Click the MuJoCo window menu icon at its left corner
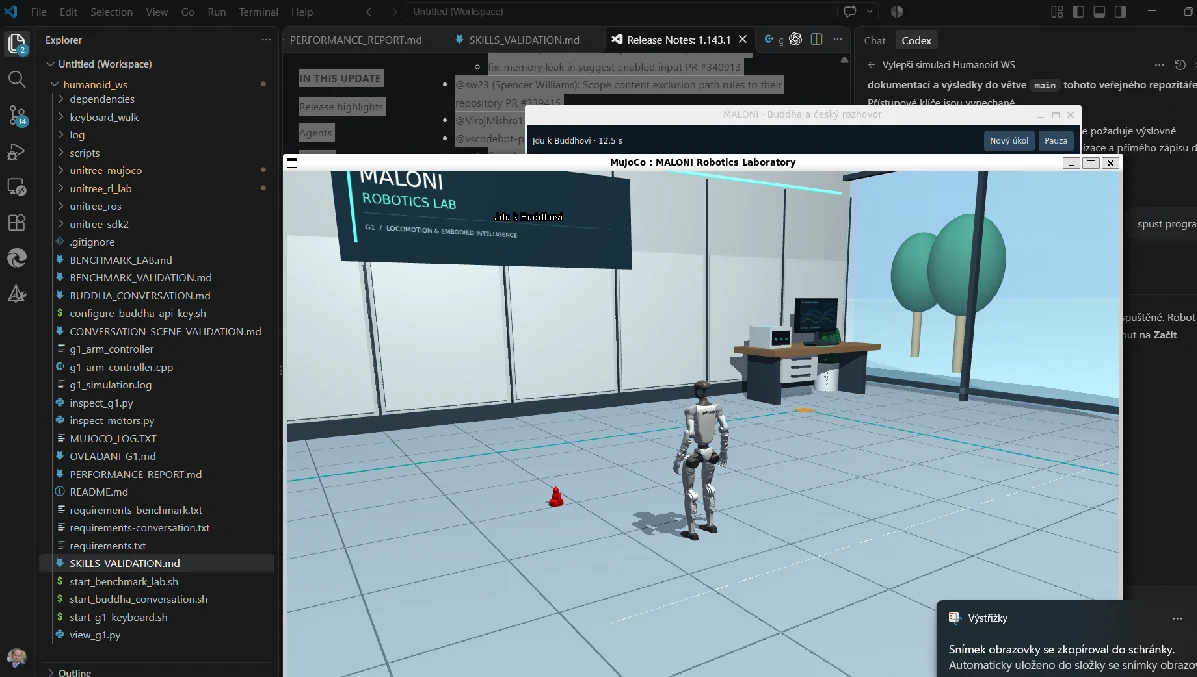 point(292,163)
